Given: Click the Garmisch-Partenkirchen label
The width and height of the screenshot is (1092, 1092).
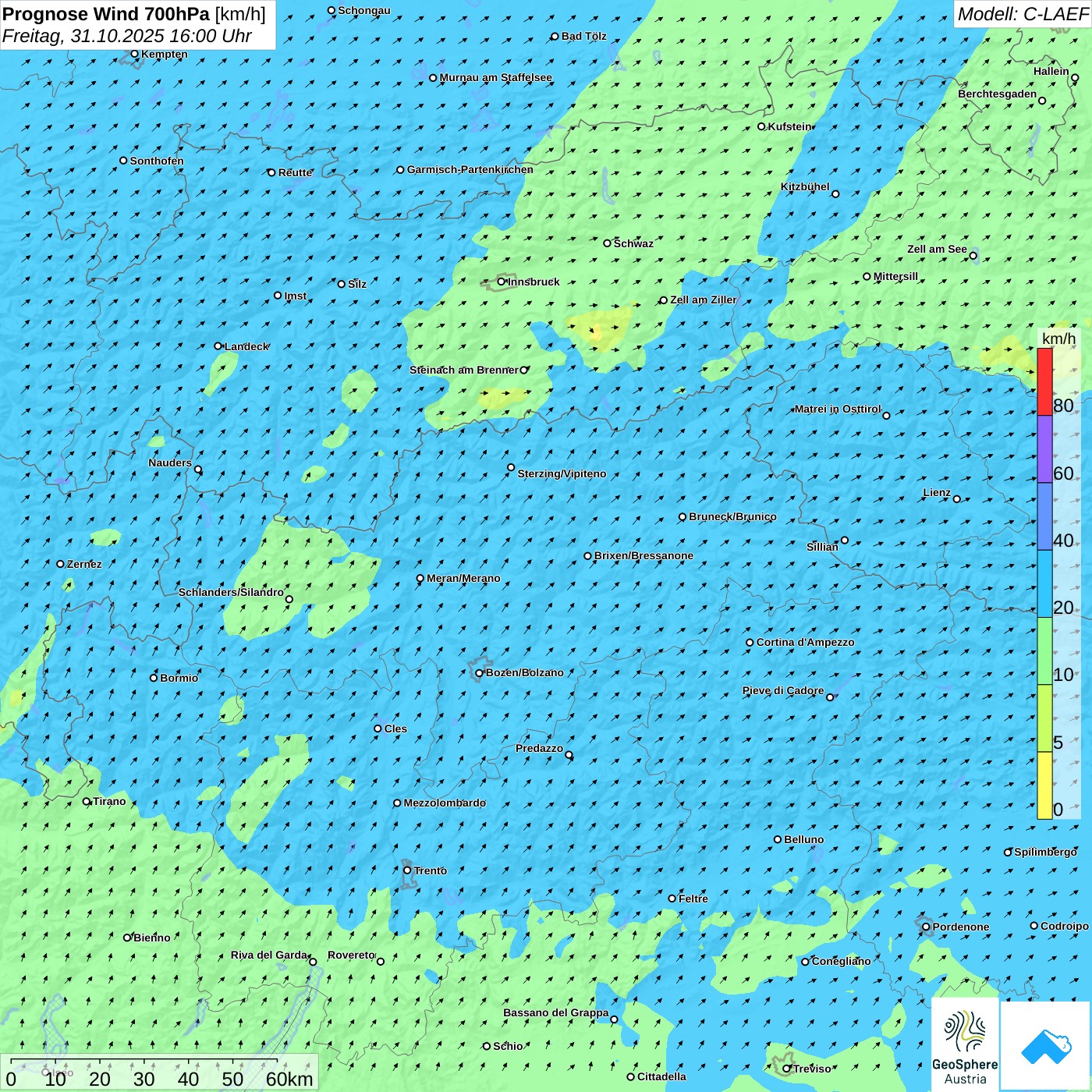Looking at the screenshot, I should click(x=470, y=169).
